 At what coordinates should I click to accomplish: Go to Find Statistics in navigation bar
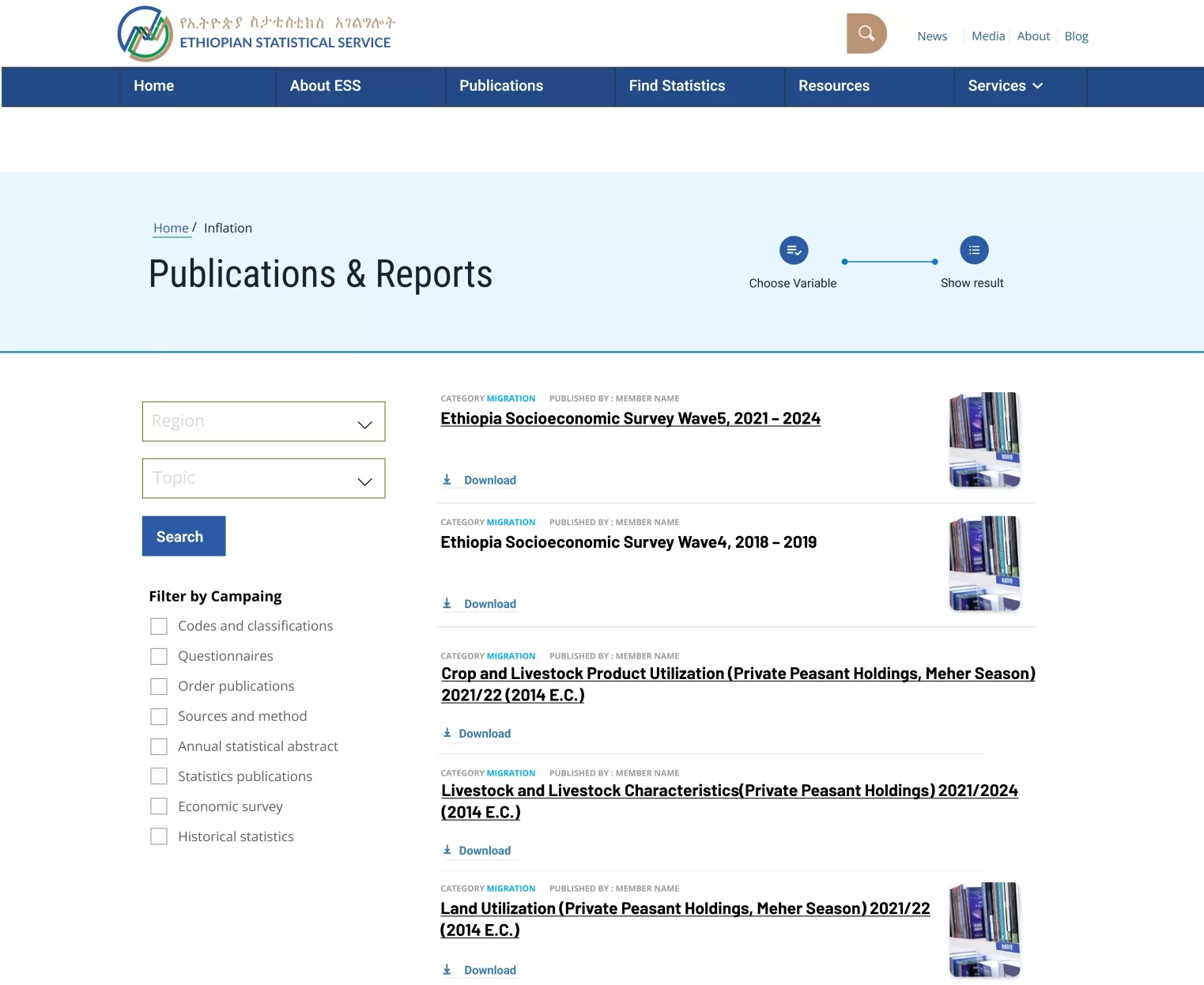pos(677,86)
